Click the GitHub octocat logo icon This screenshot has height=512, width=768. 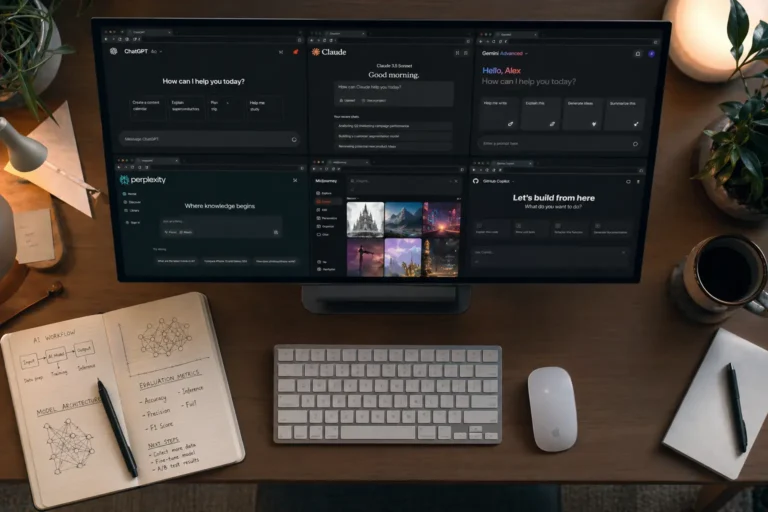476,181
